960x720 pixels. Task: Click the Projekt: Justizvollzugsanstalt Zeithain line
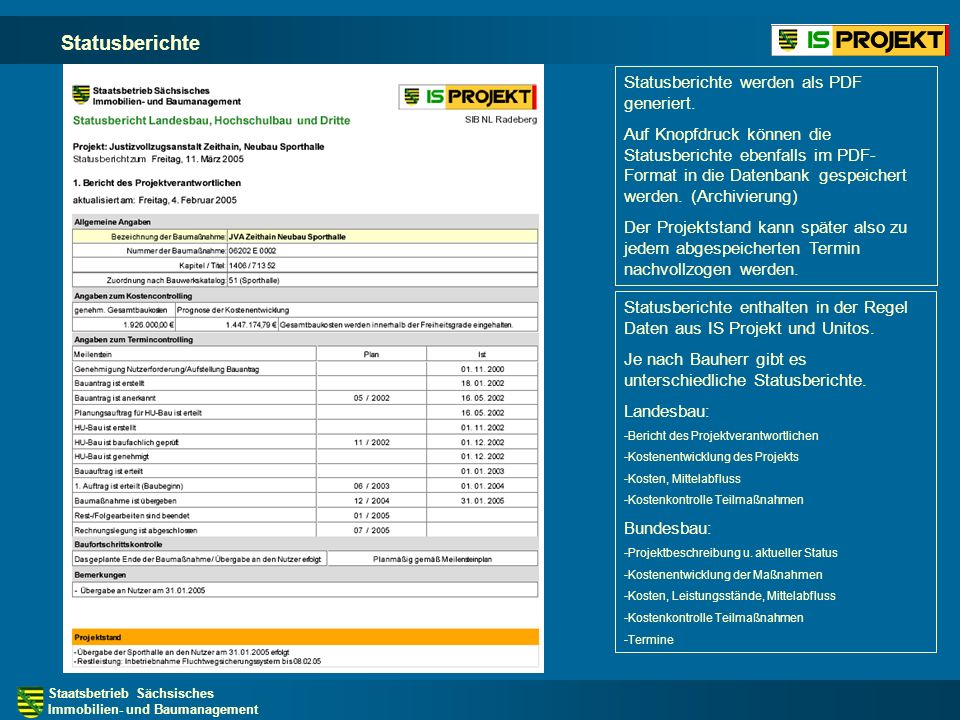198,146
